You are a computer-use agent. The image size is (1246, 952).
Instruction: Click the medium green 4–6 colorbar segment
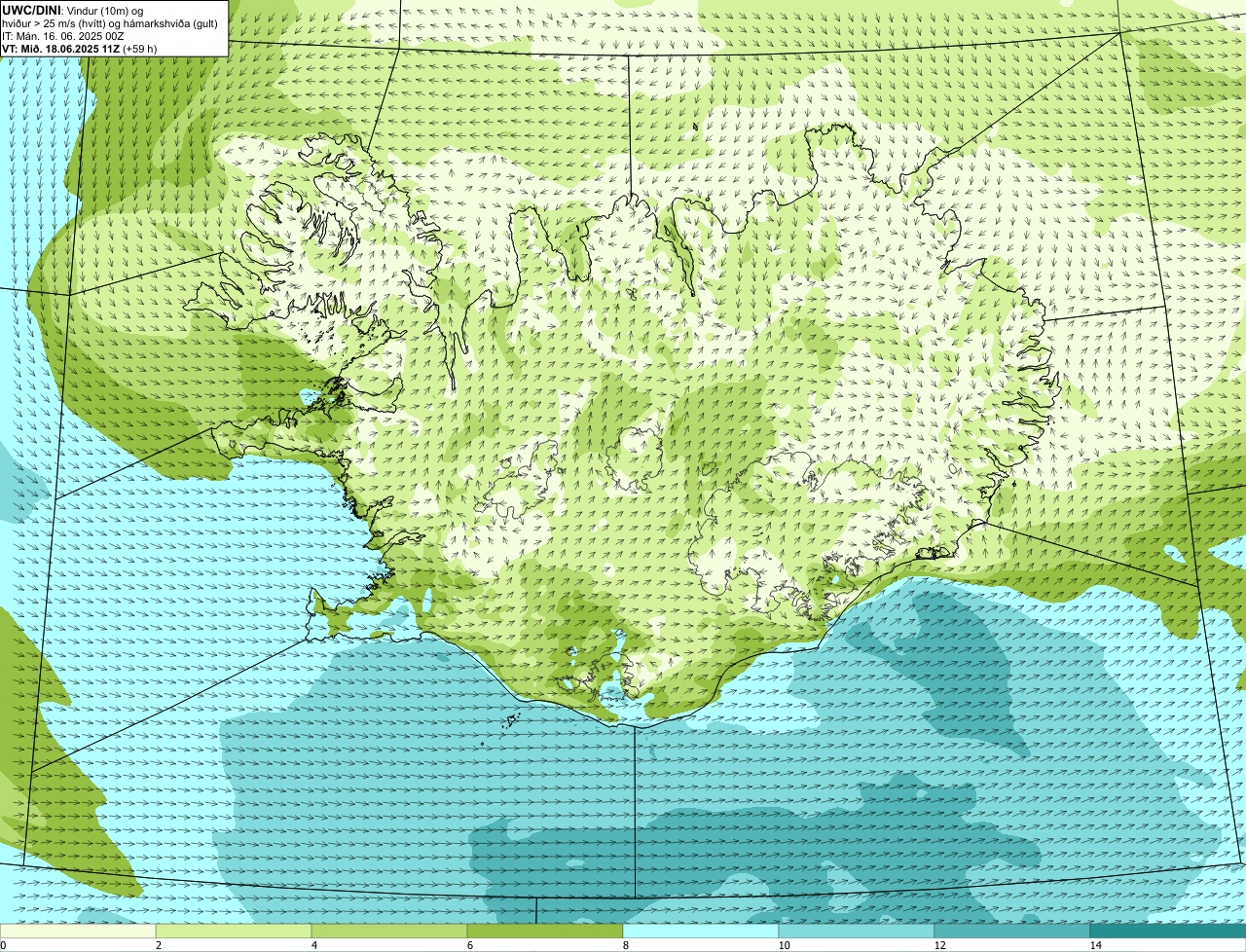(x=389, y=931)
